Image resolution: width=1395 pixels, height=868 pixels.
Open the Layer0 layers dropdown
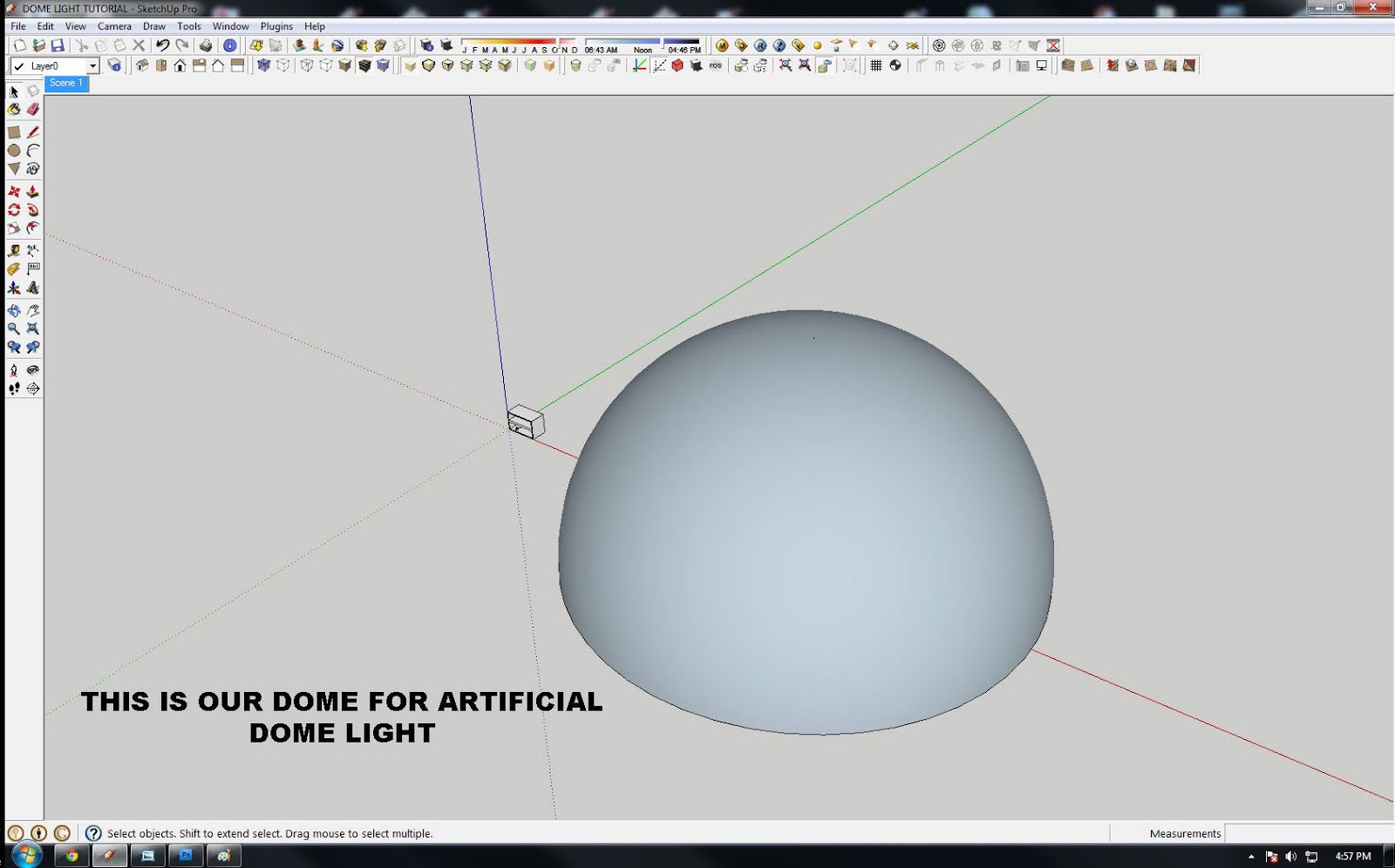tap(94, 65)
